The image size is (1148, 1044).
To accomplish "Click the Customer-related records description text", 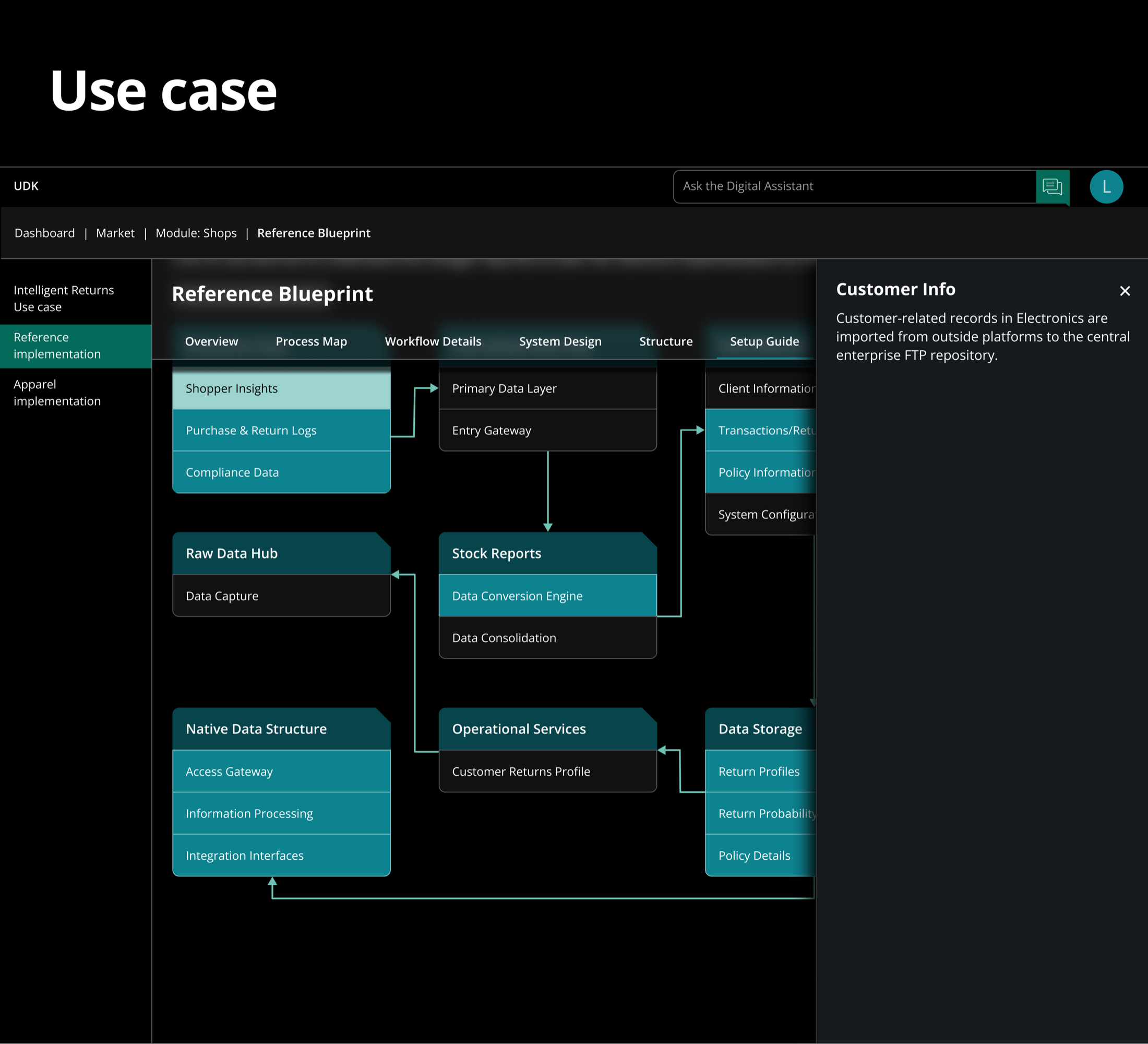I will [983, 337].
